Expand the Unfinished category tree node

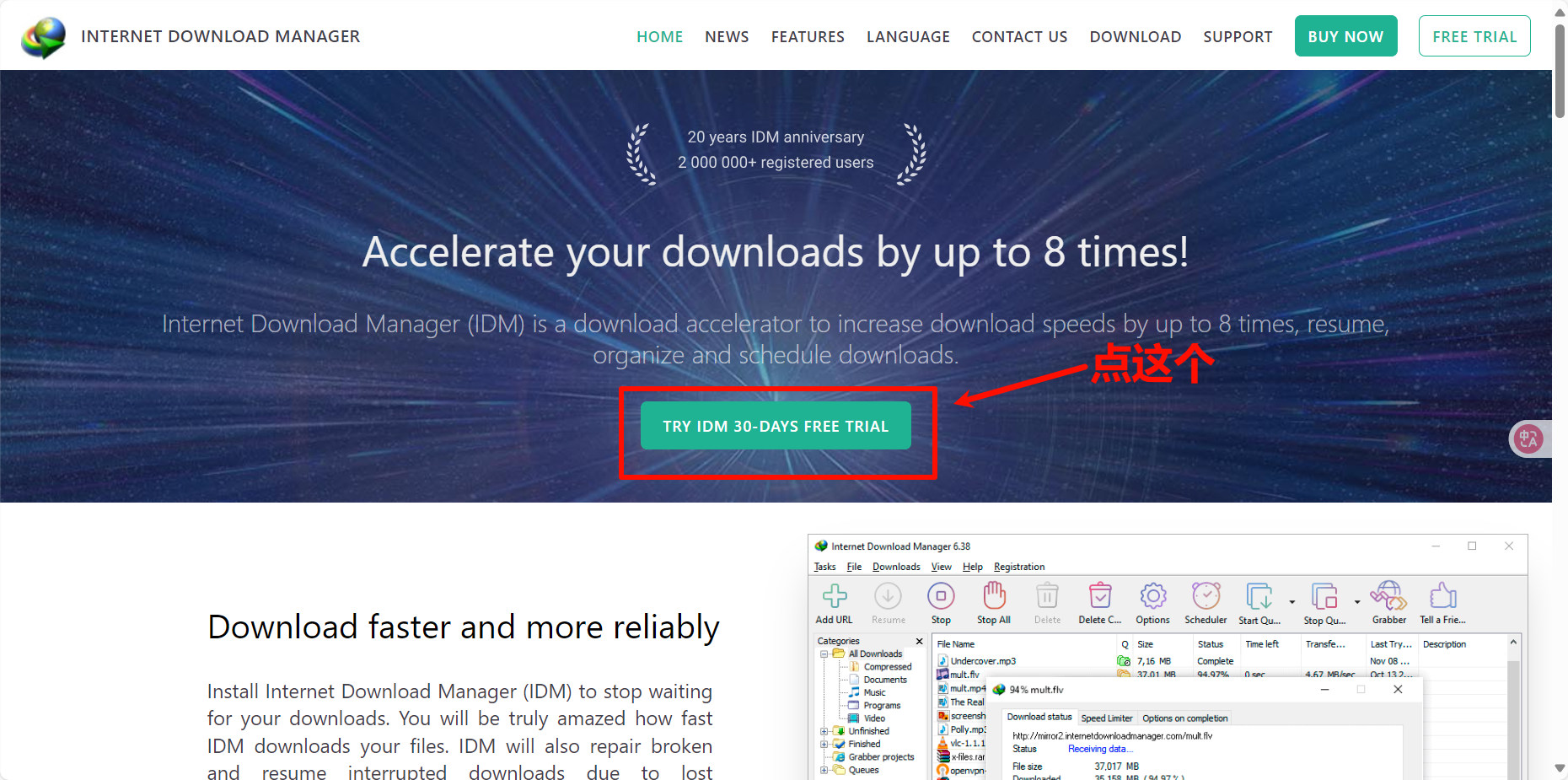click(824, 731)
